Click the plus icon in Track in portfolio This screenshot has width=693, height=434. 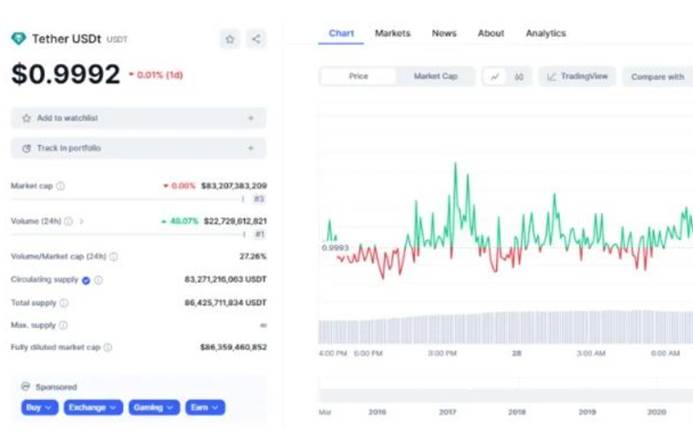click(251, 148)
